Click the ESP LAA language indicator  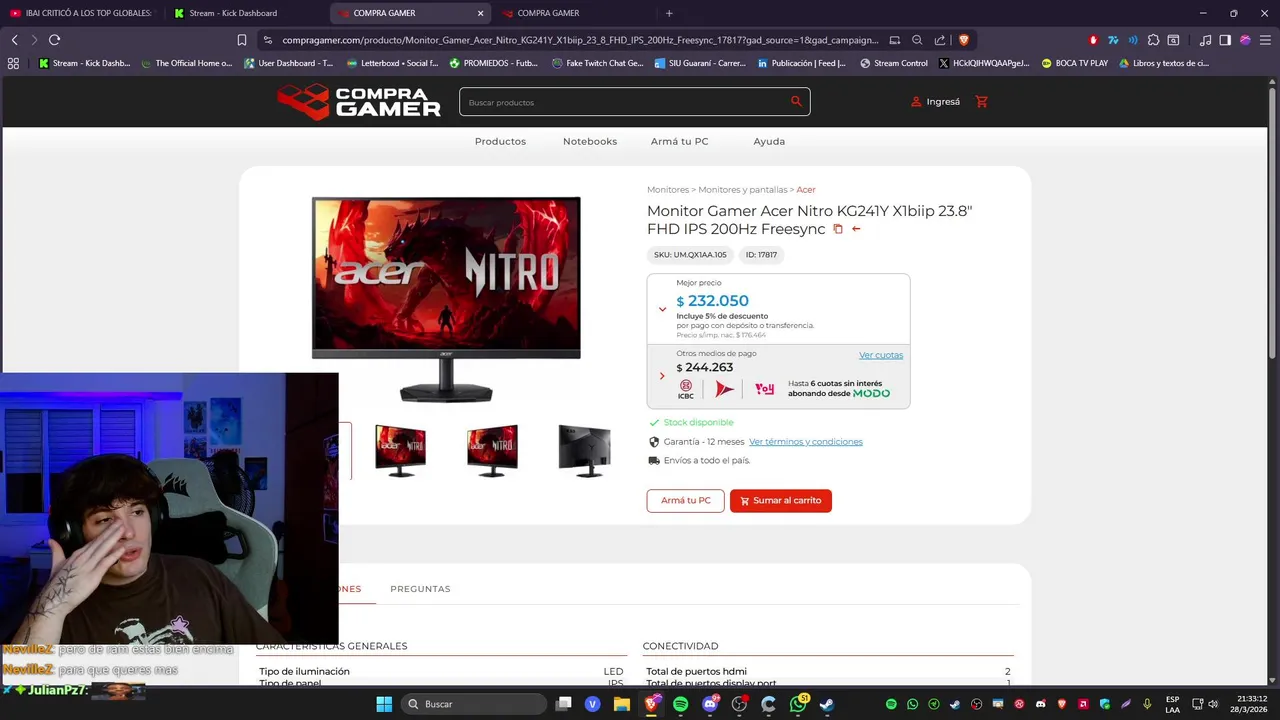[1172, 704]
